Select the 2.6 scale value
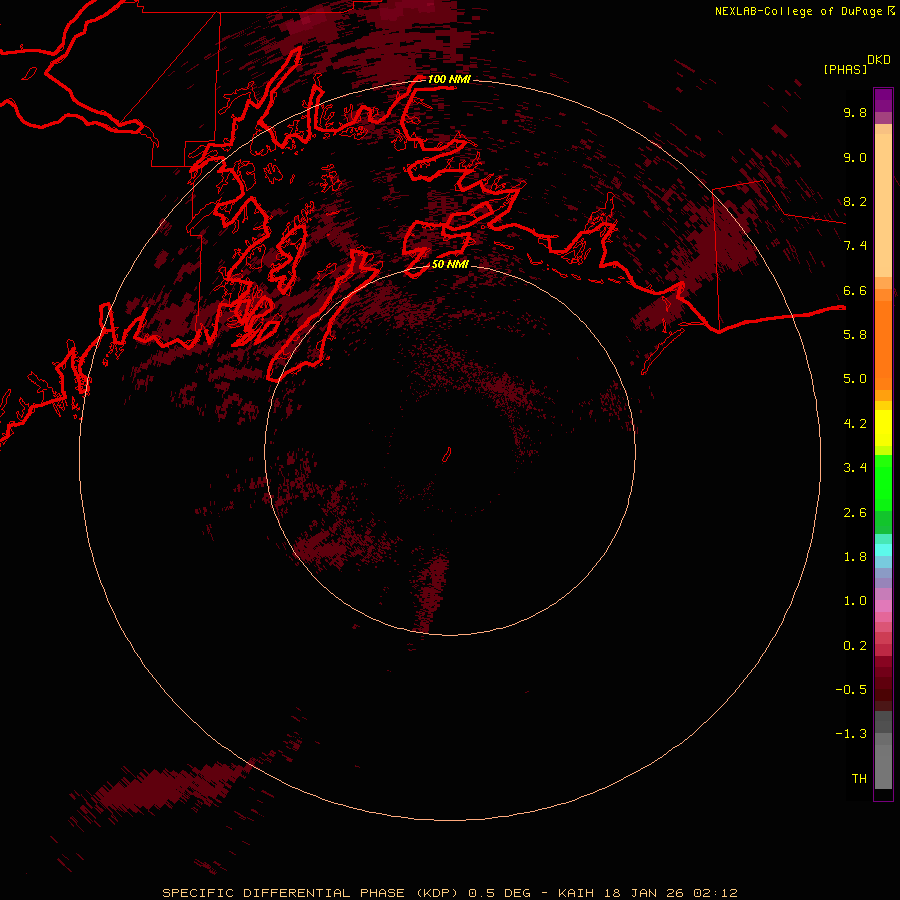The width and height of the screenshot is (900, 900). [855, 513]
